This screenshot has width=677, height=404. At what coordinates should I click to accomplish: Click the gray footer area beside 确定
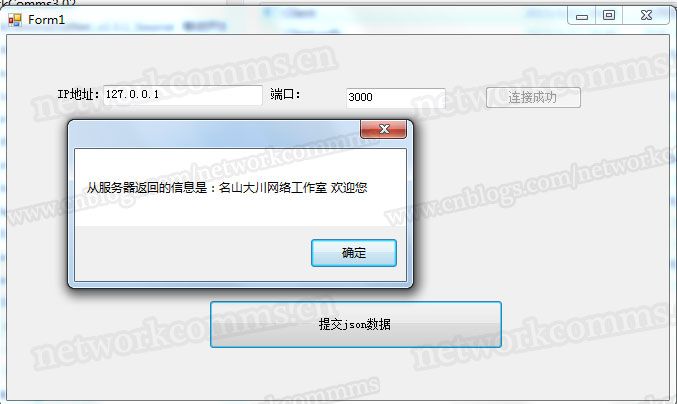point(192,253)
